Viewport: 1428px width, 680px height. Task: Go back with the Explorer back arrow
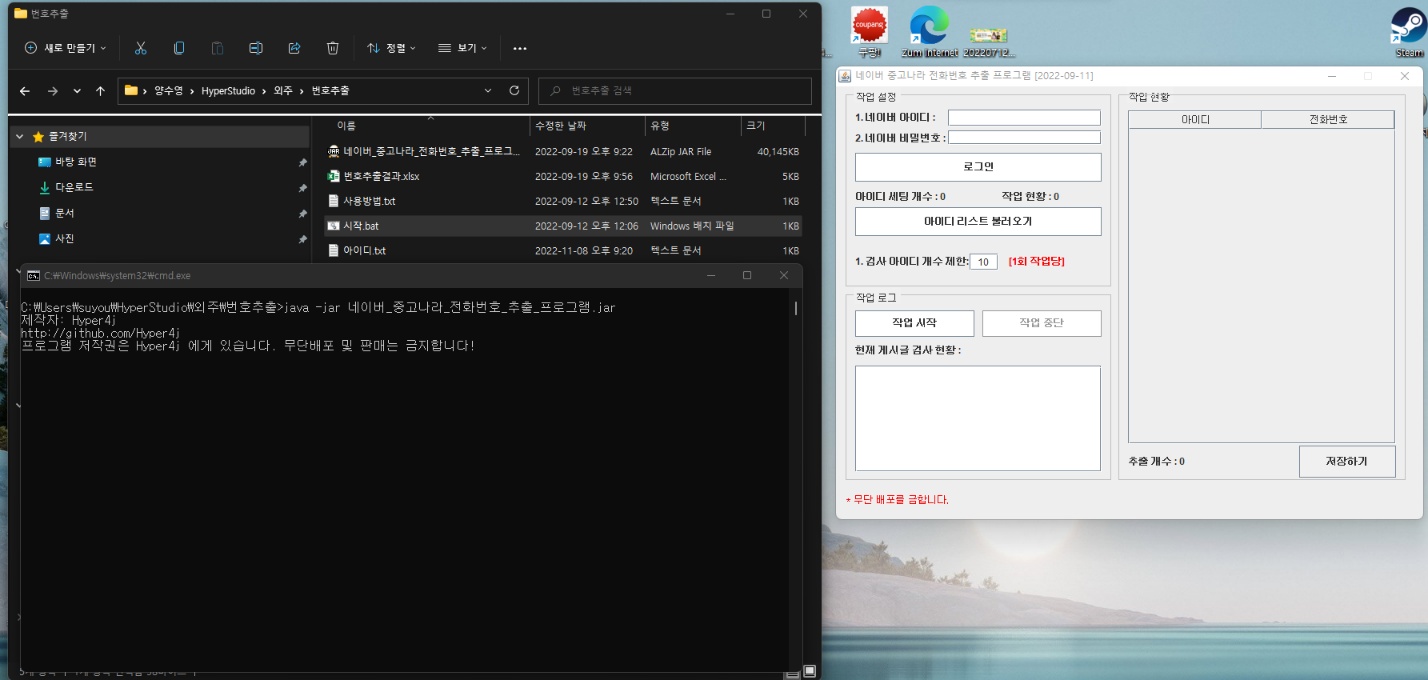pyautogui.click(x=25, y=91)
